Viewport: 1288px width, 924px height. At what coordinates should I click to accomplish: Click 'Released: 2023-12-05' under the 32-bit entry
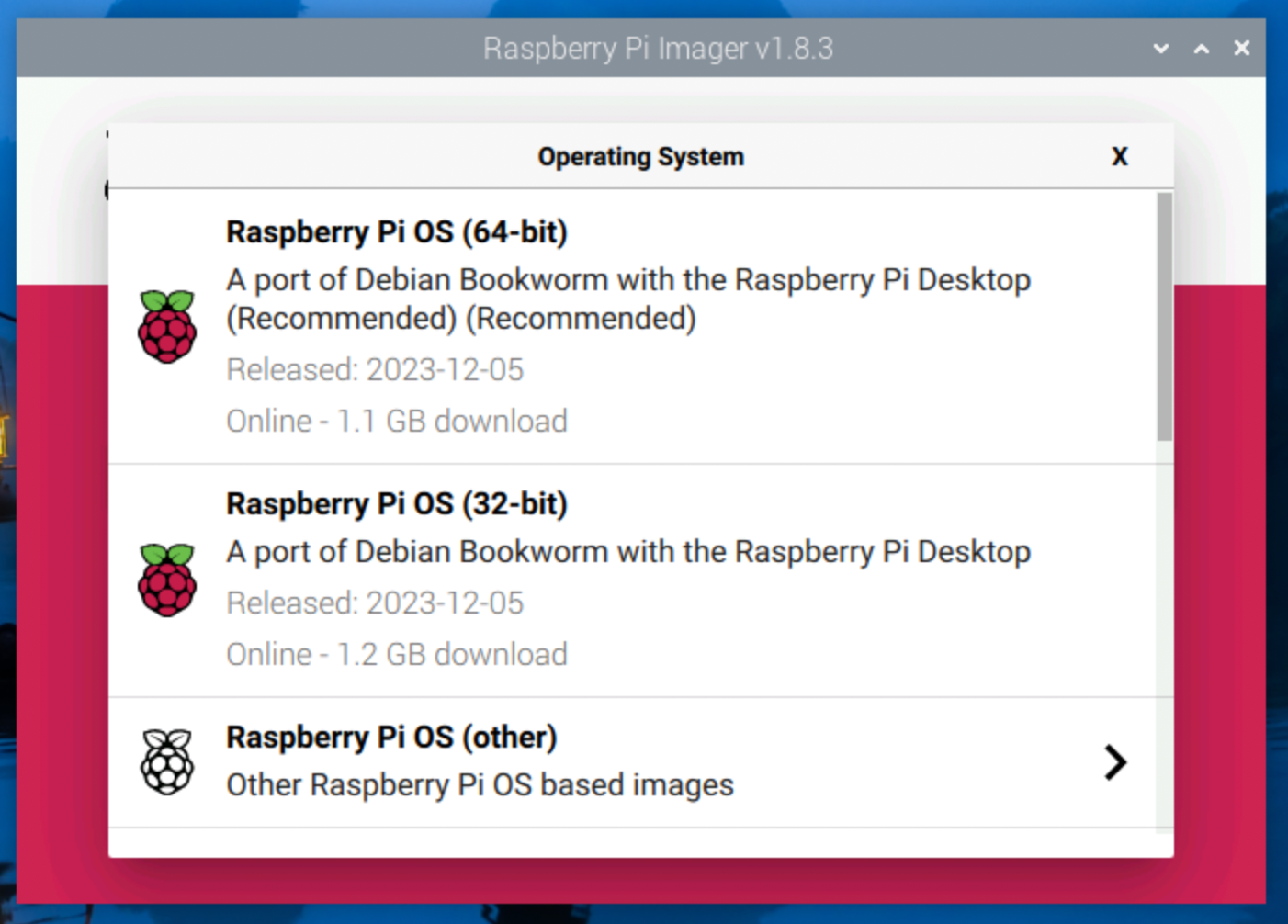coord(375,603)
